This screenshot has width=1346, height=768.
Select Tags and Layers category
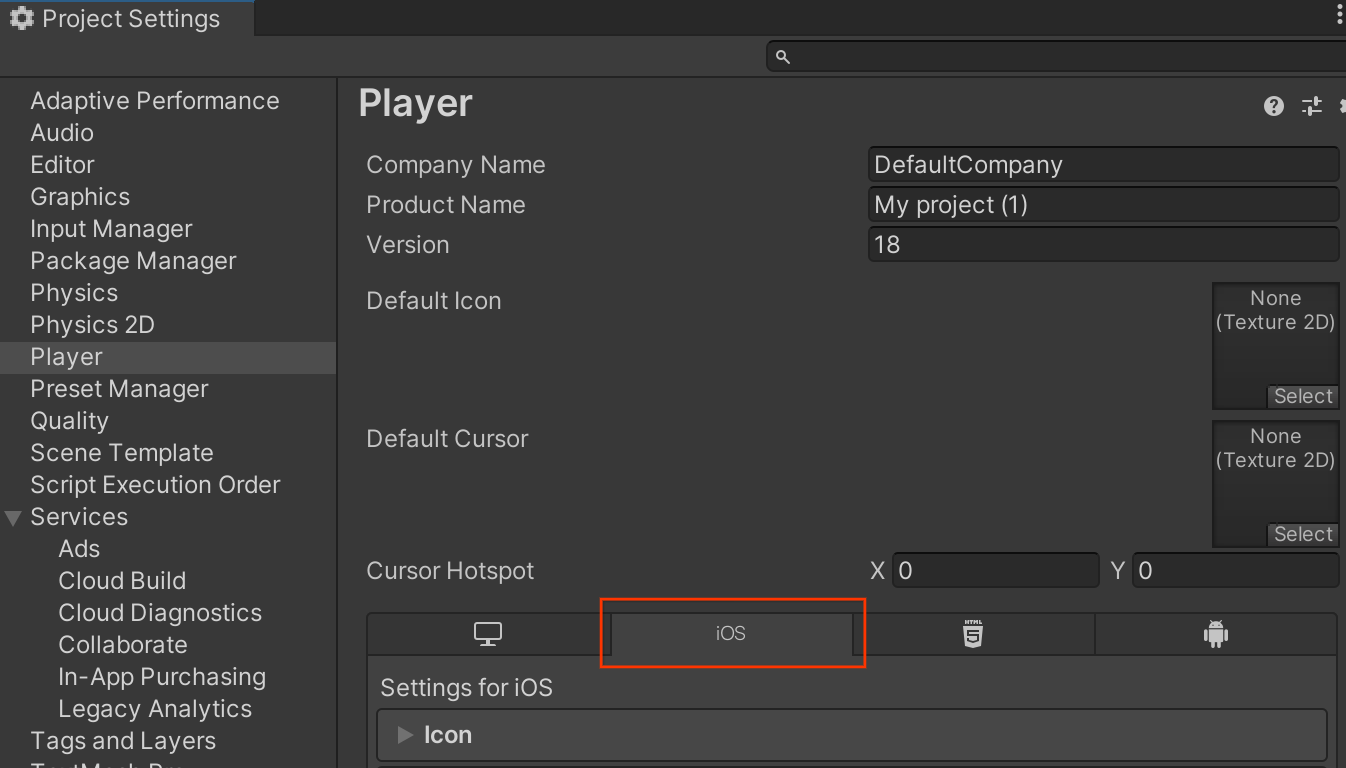pyautogui.click(x=123, y=741)
